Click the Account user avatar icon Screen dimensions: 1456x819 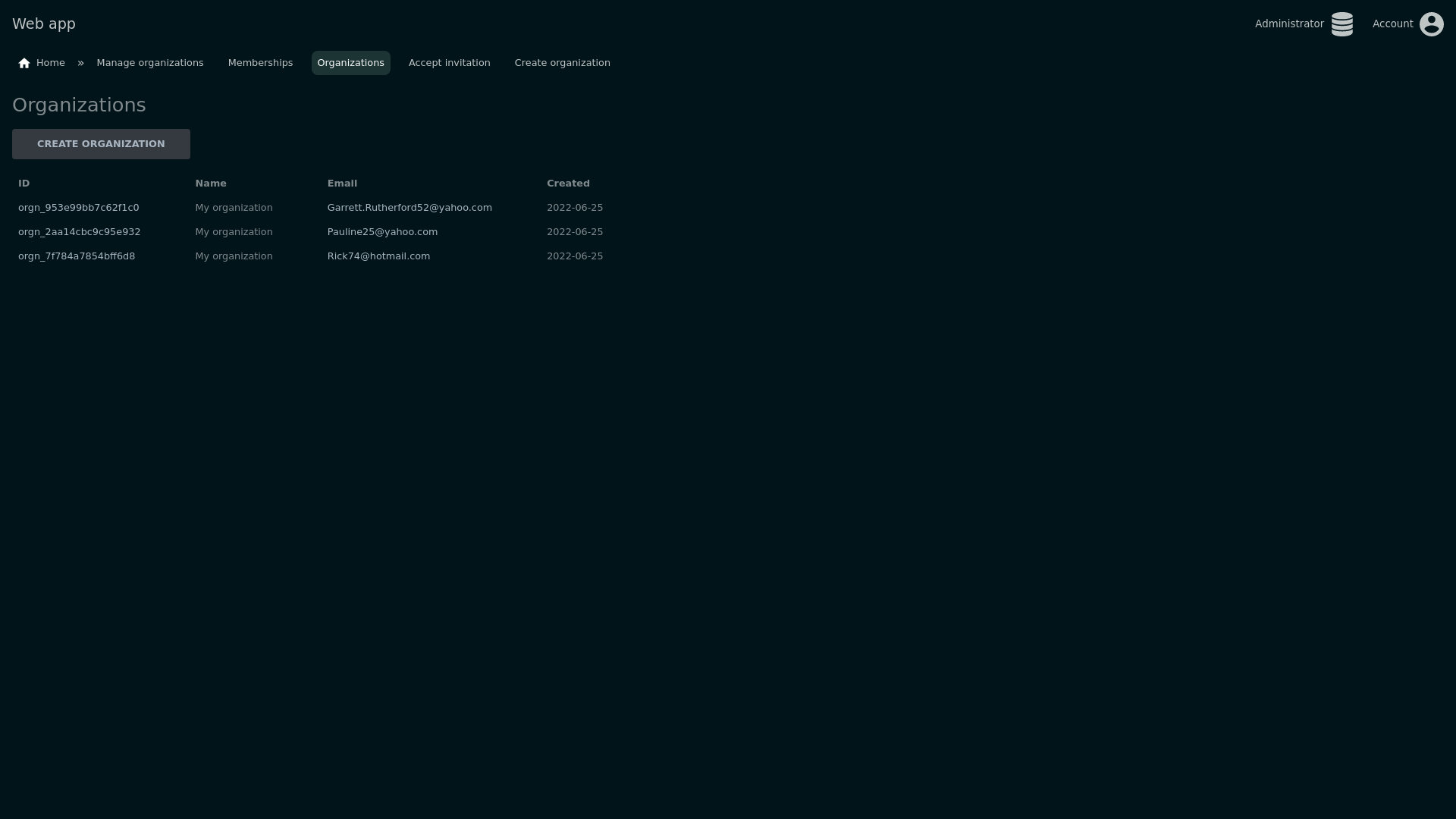click(1431, 24)
